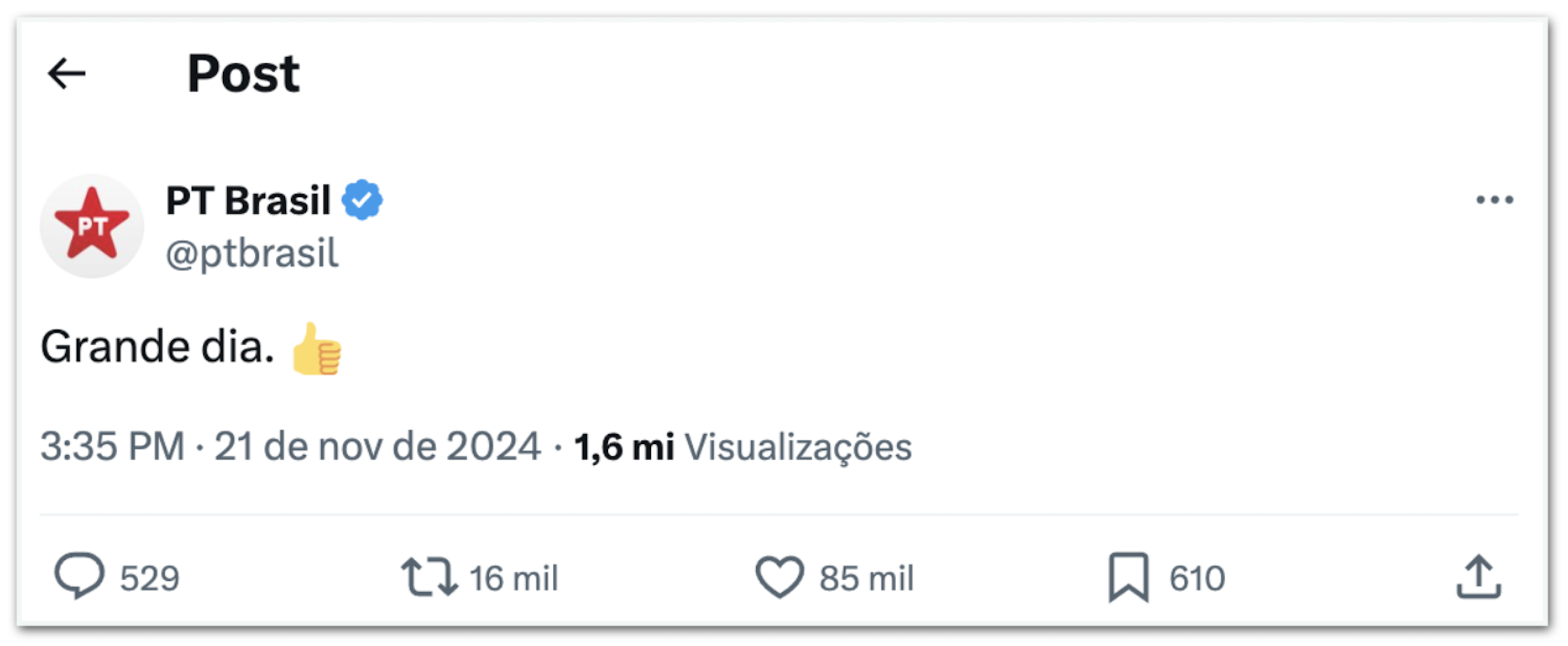Share the post with the upload icon

point(1478,577)
